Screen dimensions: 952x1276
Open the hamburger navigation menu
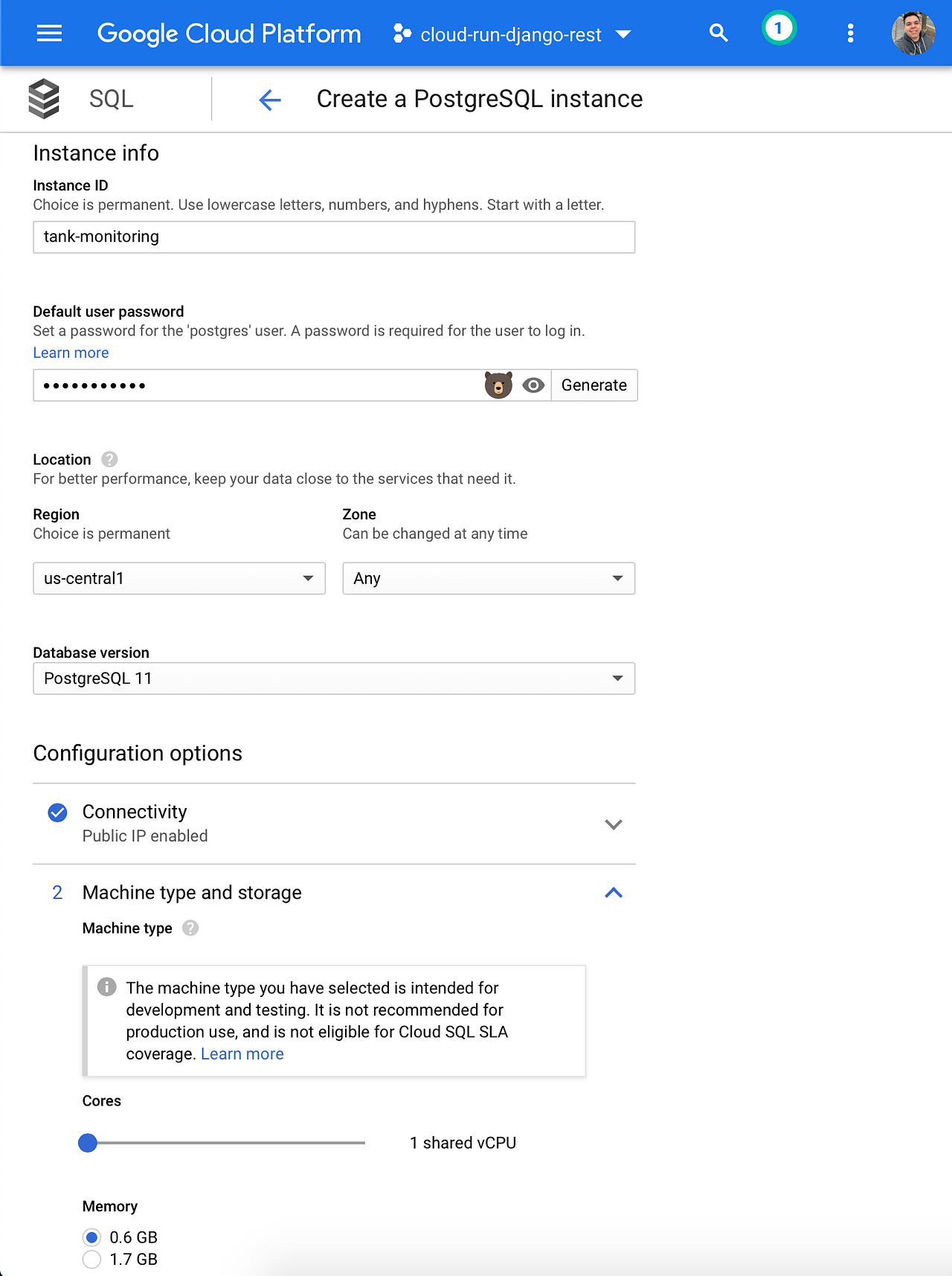49,33
